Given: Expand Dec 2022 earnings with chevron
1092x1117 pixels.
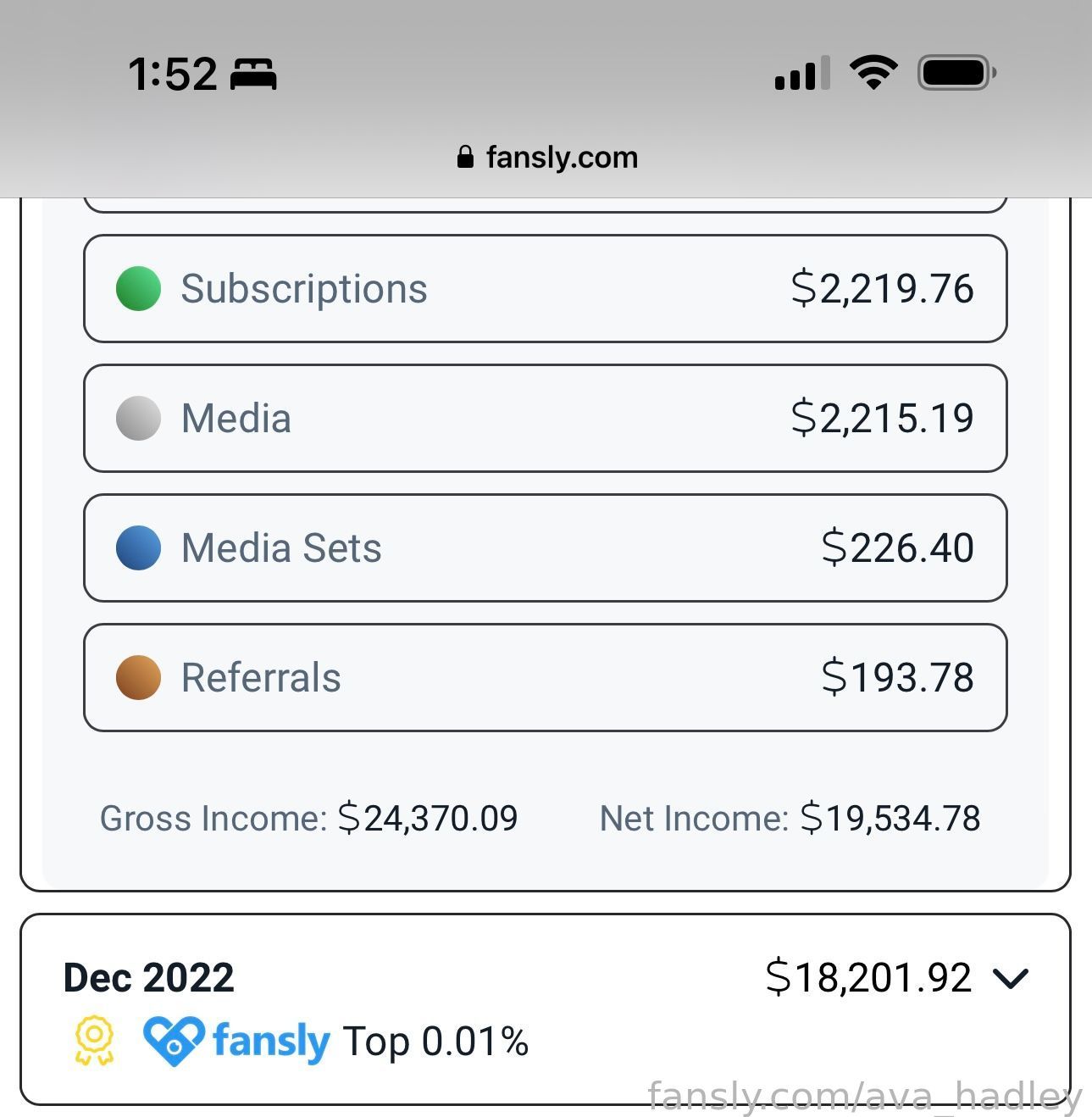Looking at the screenshot, I should (1011, 978).
